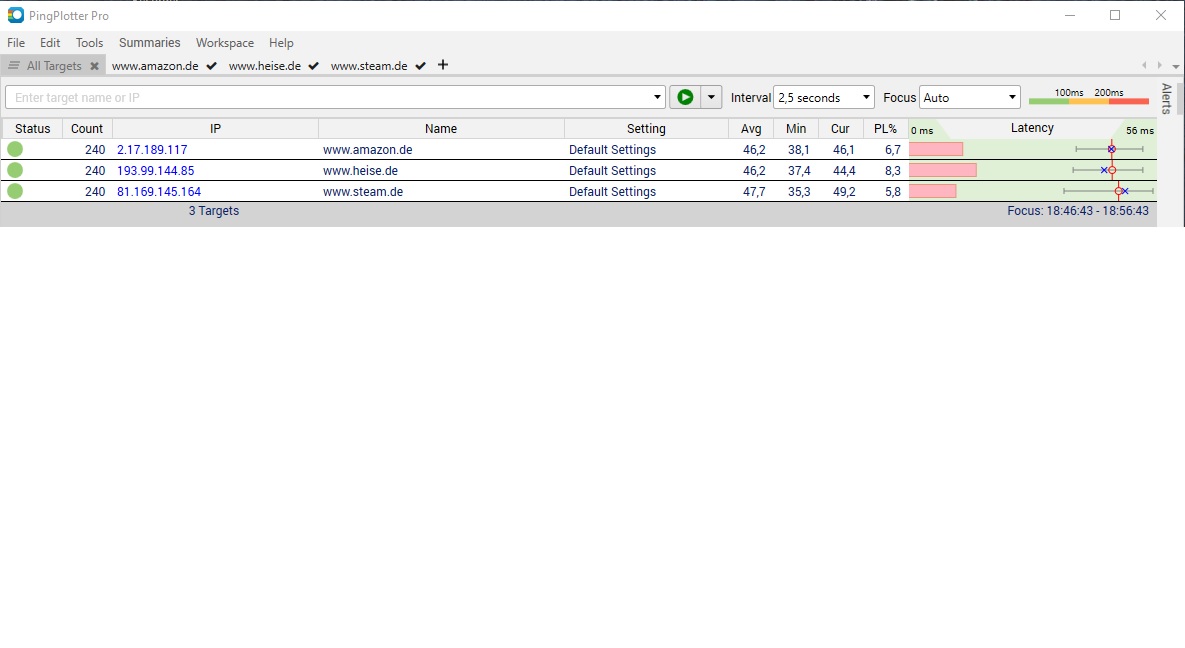Expand the target address history dropdown
Image resolution: width=1185 pixels, height=648 pixels.
click(657, 98)
